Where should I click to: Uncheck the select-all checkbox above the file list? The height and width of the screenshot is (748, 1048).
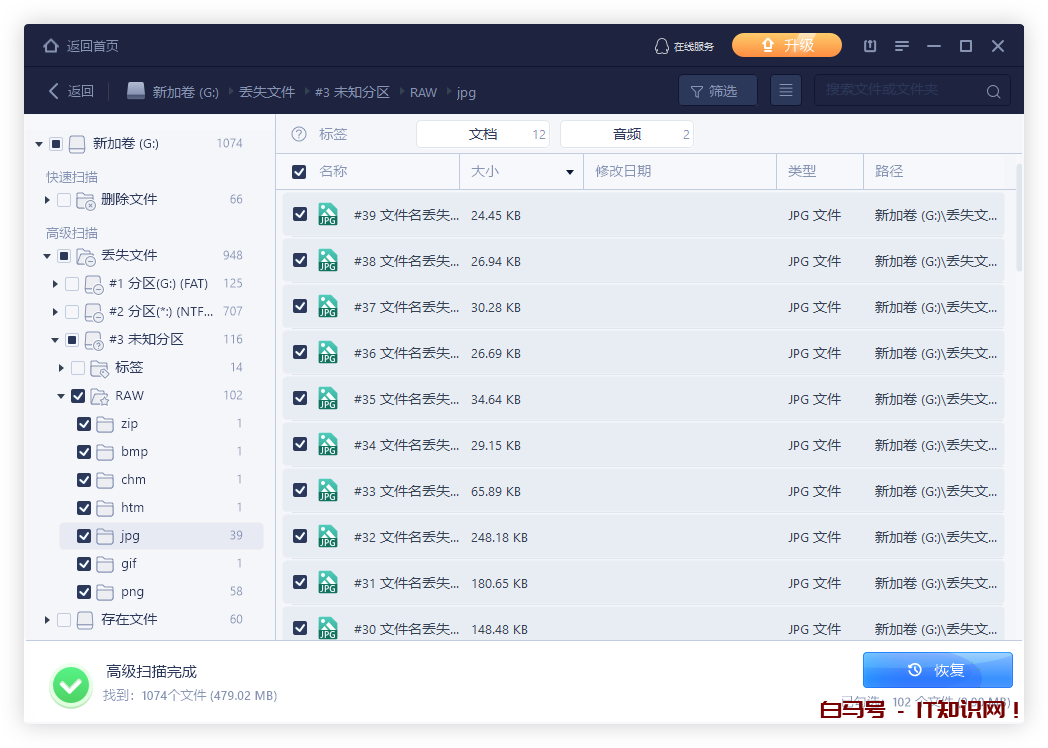pos(298,171)
